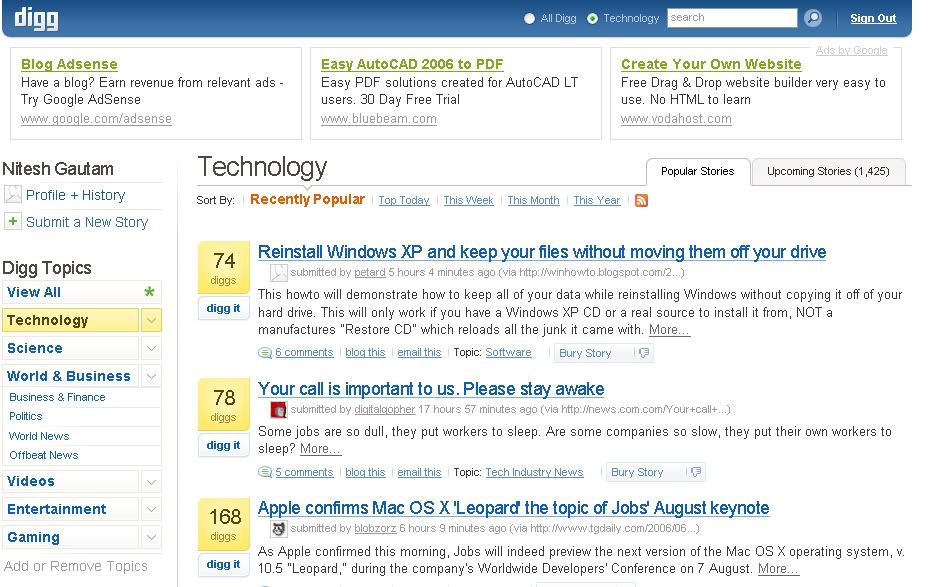Click the Software topic link

tap(508, 352)
